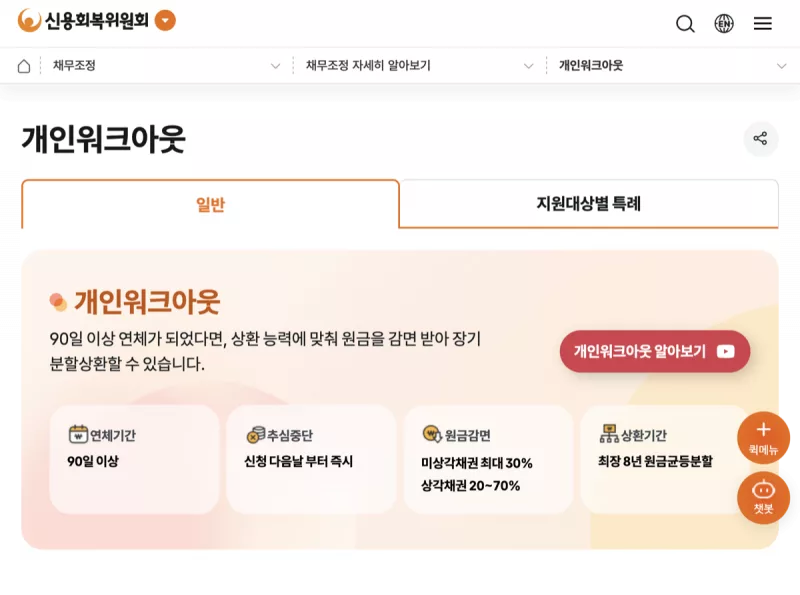Click the 신청 다음날 부터 즉시 text

pyautogui.click(x=298, y=461)
